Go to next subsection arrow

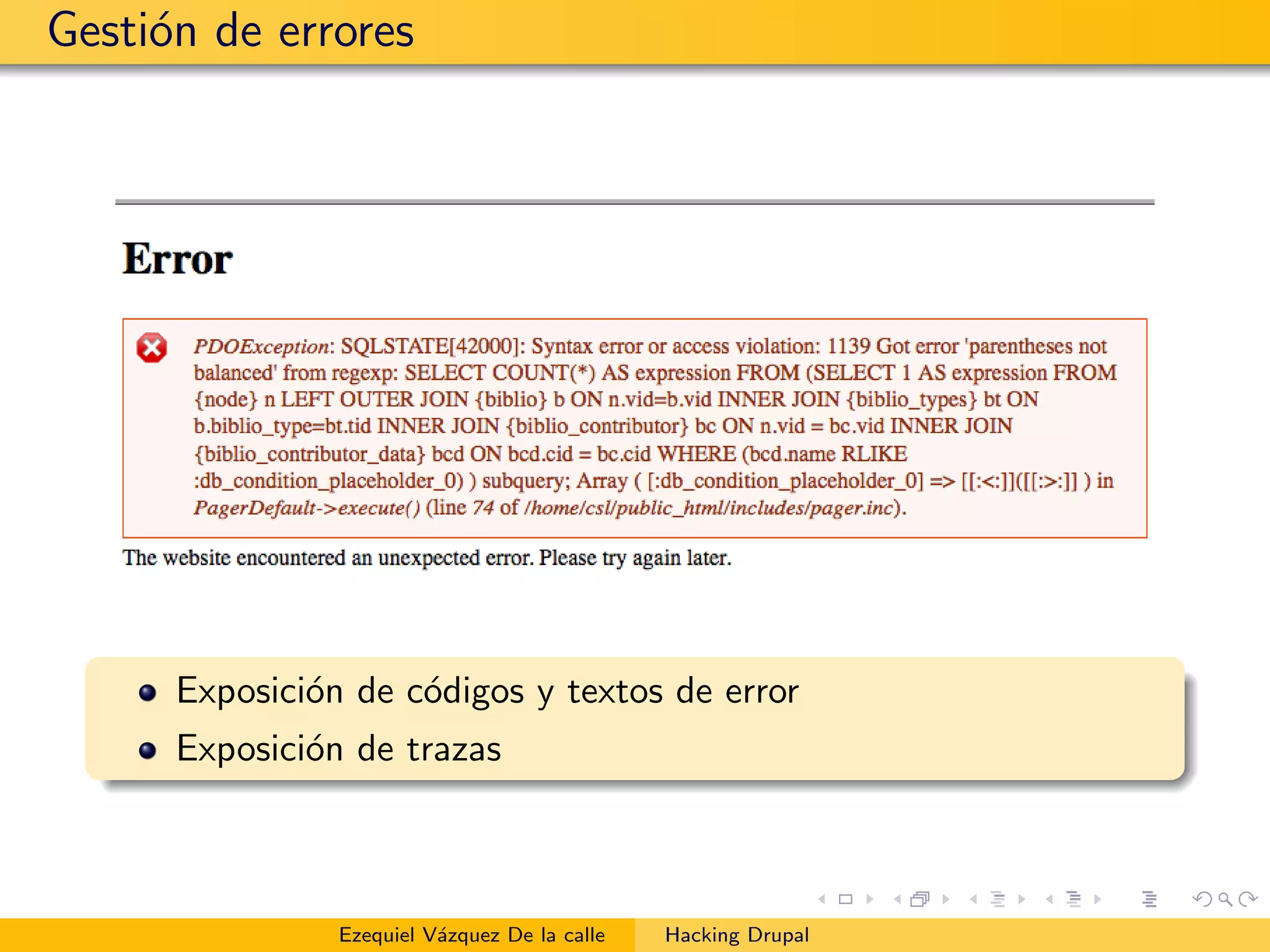(1022, 899)
